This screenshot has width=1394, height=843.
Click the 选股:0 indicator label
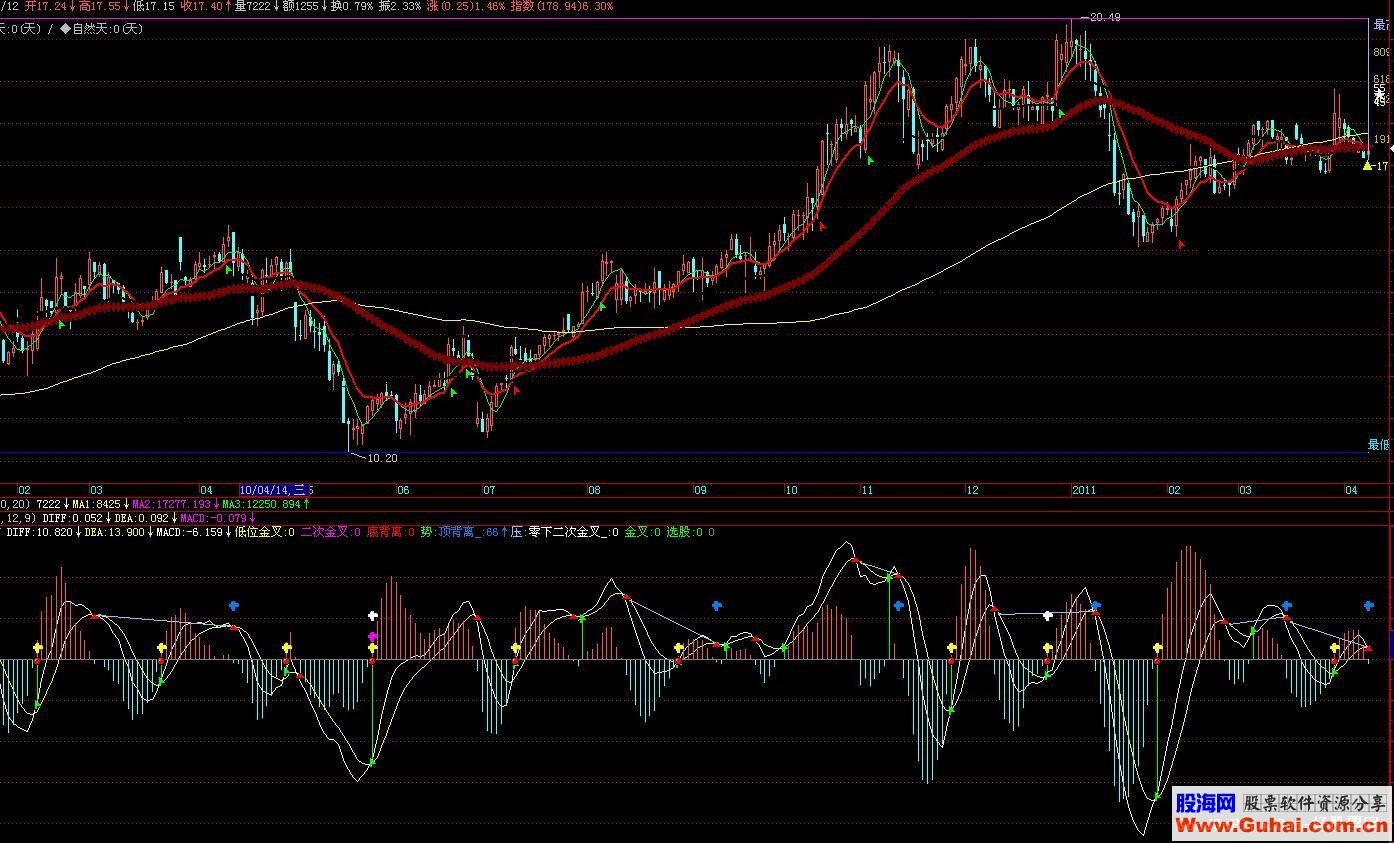point(683,532)
